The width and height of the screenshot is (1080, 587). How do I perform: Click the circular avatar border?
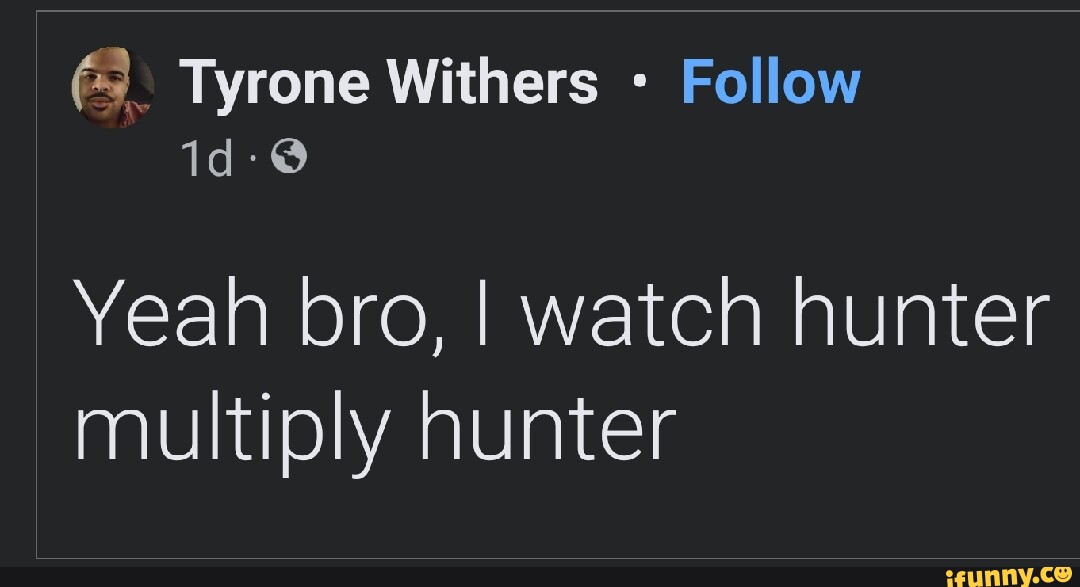tap(112, 50)
